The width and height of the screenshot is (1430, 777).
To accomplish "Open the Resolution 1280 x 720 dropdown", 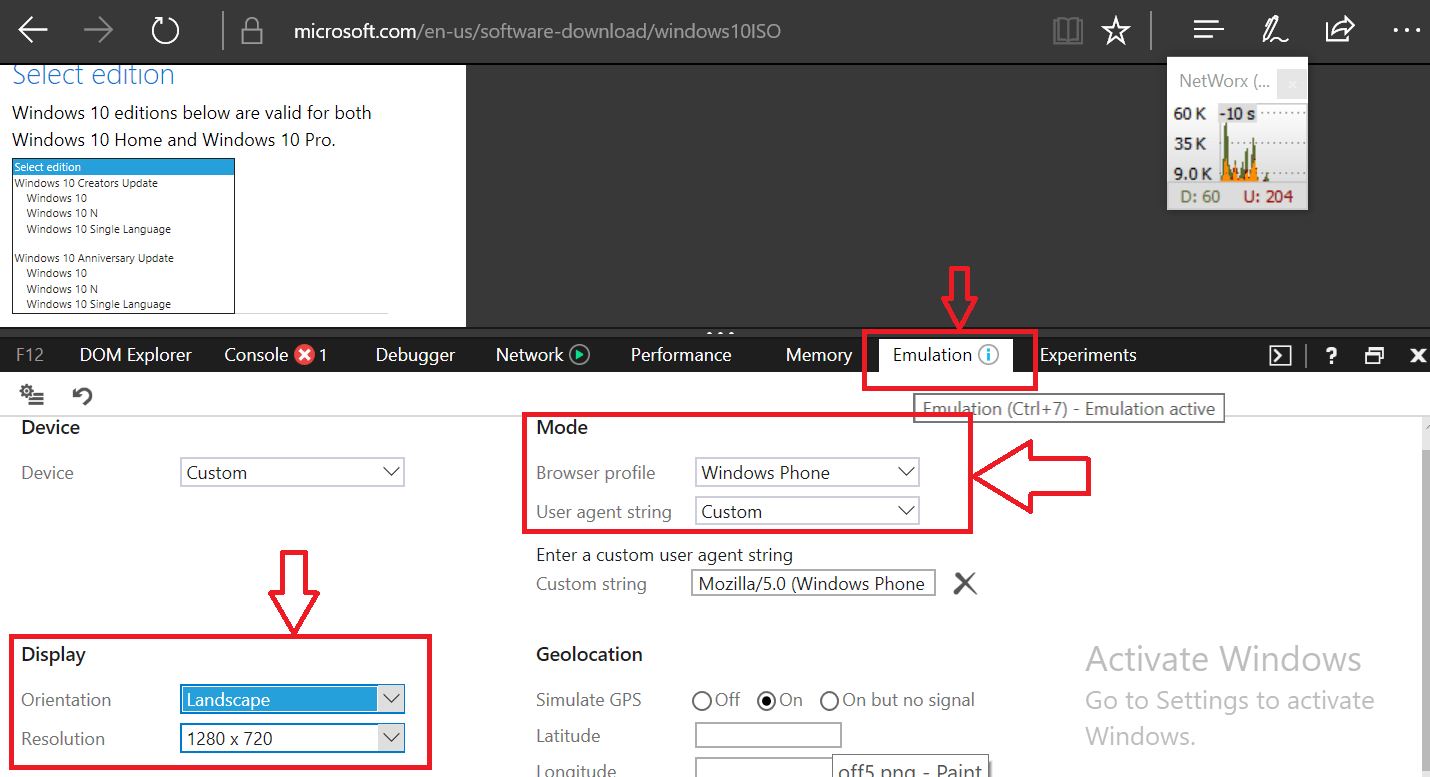I will [x=293, y=739].
